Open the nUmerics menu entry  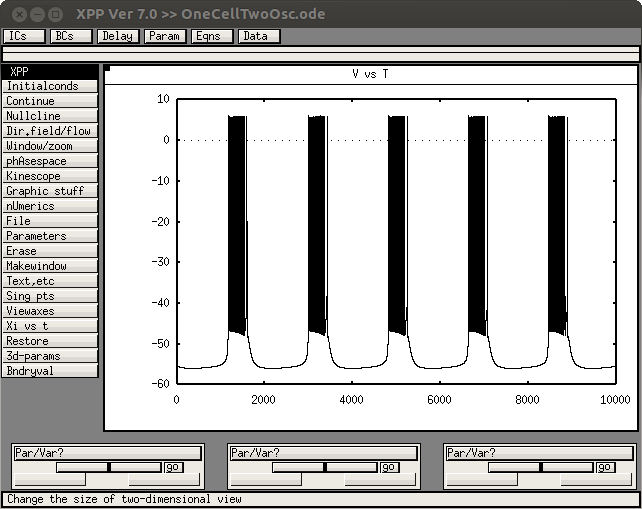tap(50, 206)
